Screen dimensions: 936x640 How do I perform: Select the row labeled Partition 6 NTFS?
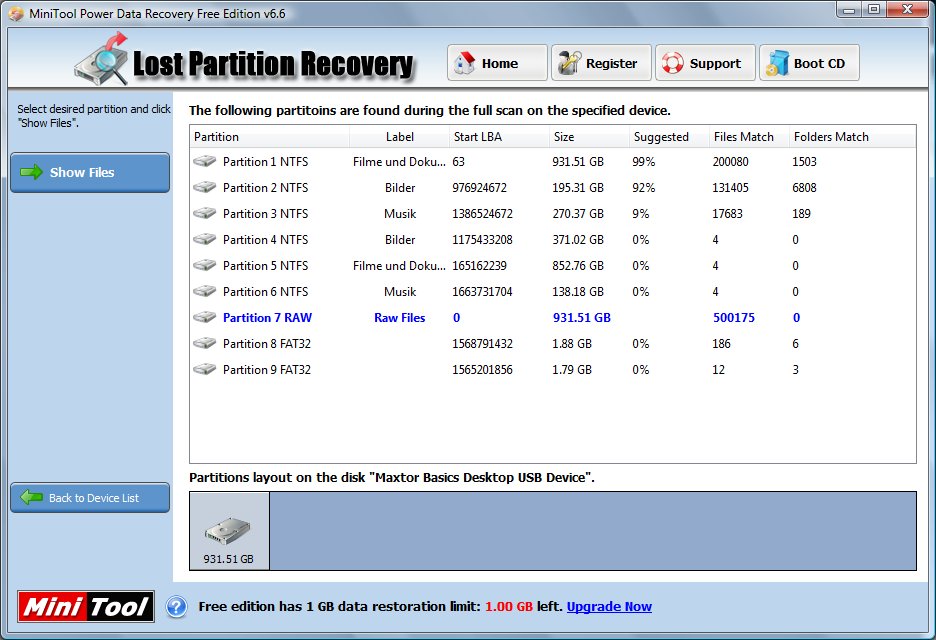[x=553, y=291]
